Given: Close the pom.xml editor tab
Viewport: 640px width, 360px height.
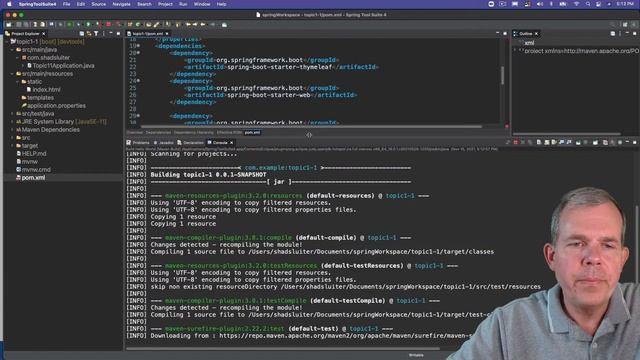Looking at the screenshot, I should 167,34.
